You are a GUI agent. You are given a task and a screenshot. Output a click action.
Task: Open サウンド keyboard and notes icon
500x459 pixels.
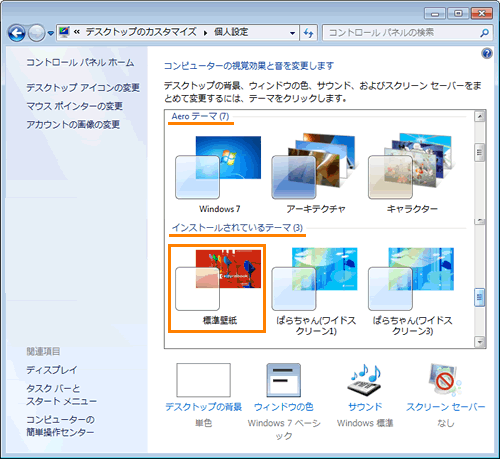365,380
